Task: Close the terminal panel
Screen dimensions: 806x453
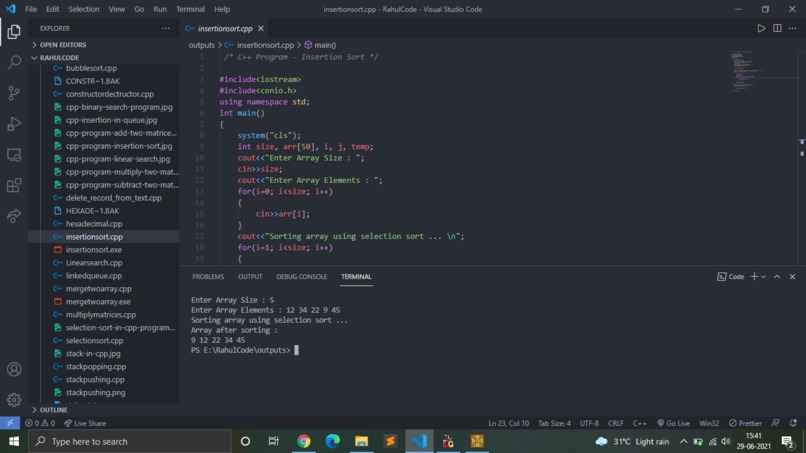Action: click(x=792, y=277)
